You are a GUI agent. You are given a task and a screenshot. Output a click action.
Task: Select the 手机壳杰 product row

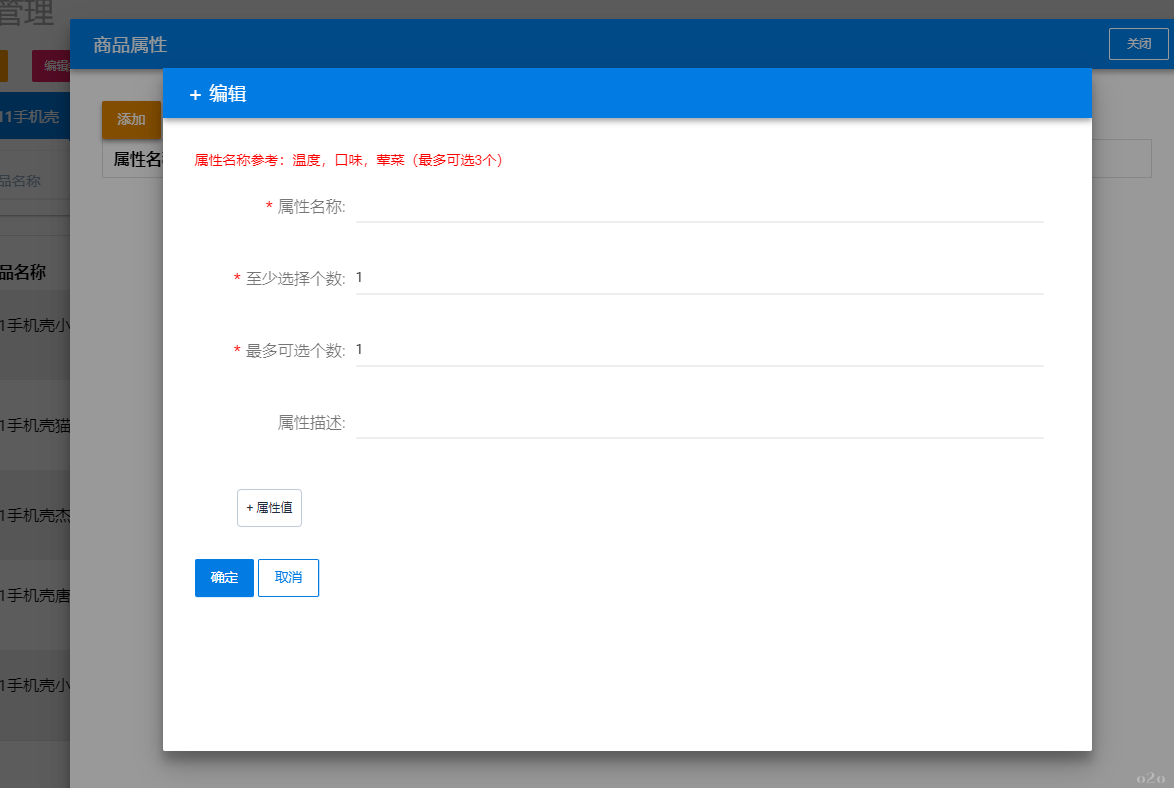tap(35, 516)
